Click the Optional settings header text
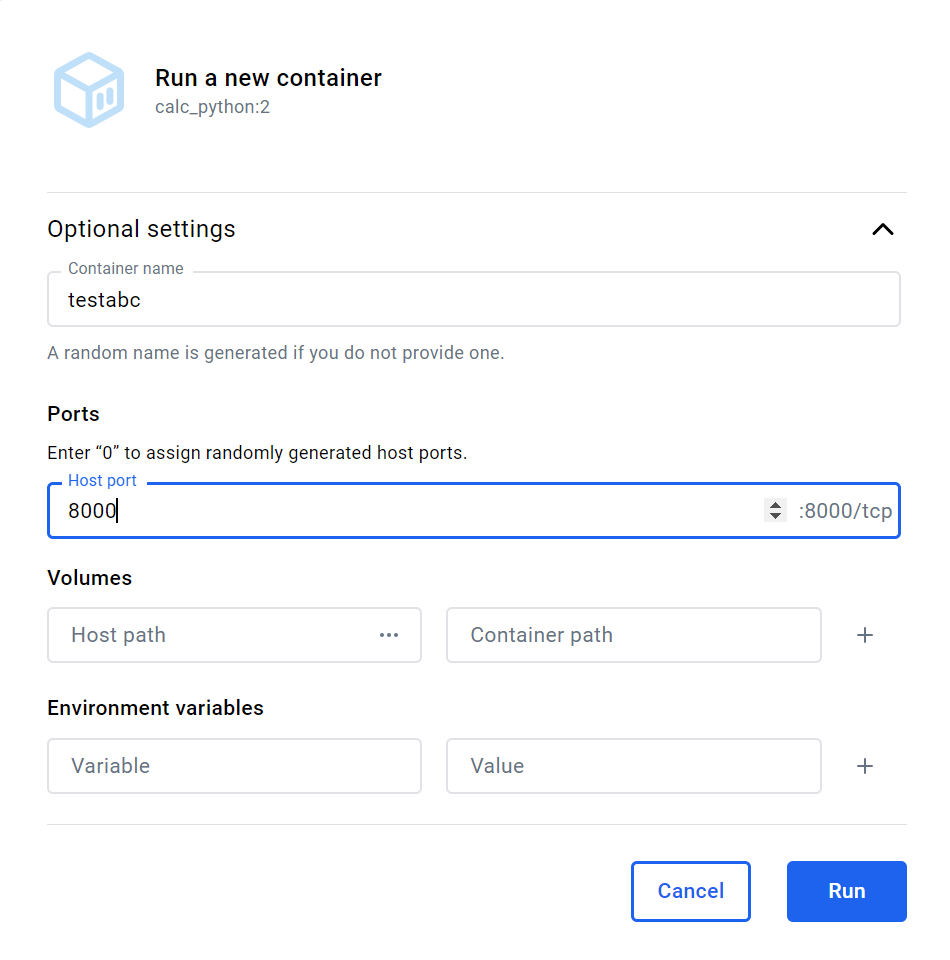 (x=141, y=229)
